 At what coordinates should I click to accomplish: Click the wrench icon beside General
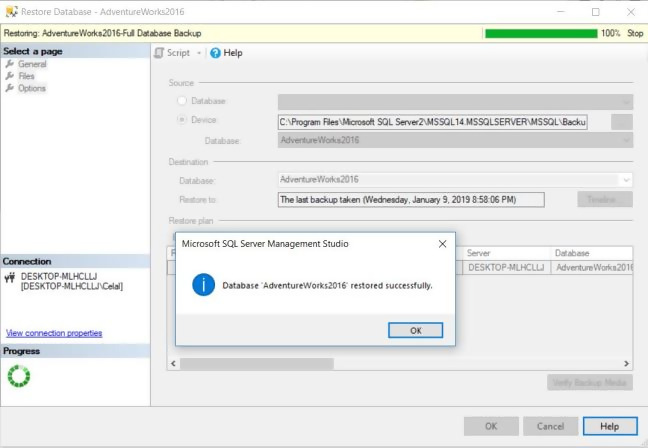click(10, 64)
